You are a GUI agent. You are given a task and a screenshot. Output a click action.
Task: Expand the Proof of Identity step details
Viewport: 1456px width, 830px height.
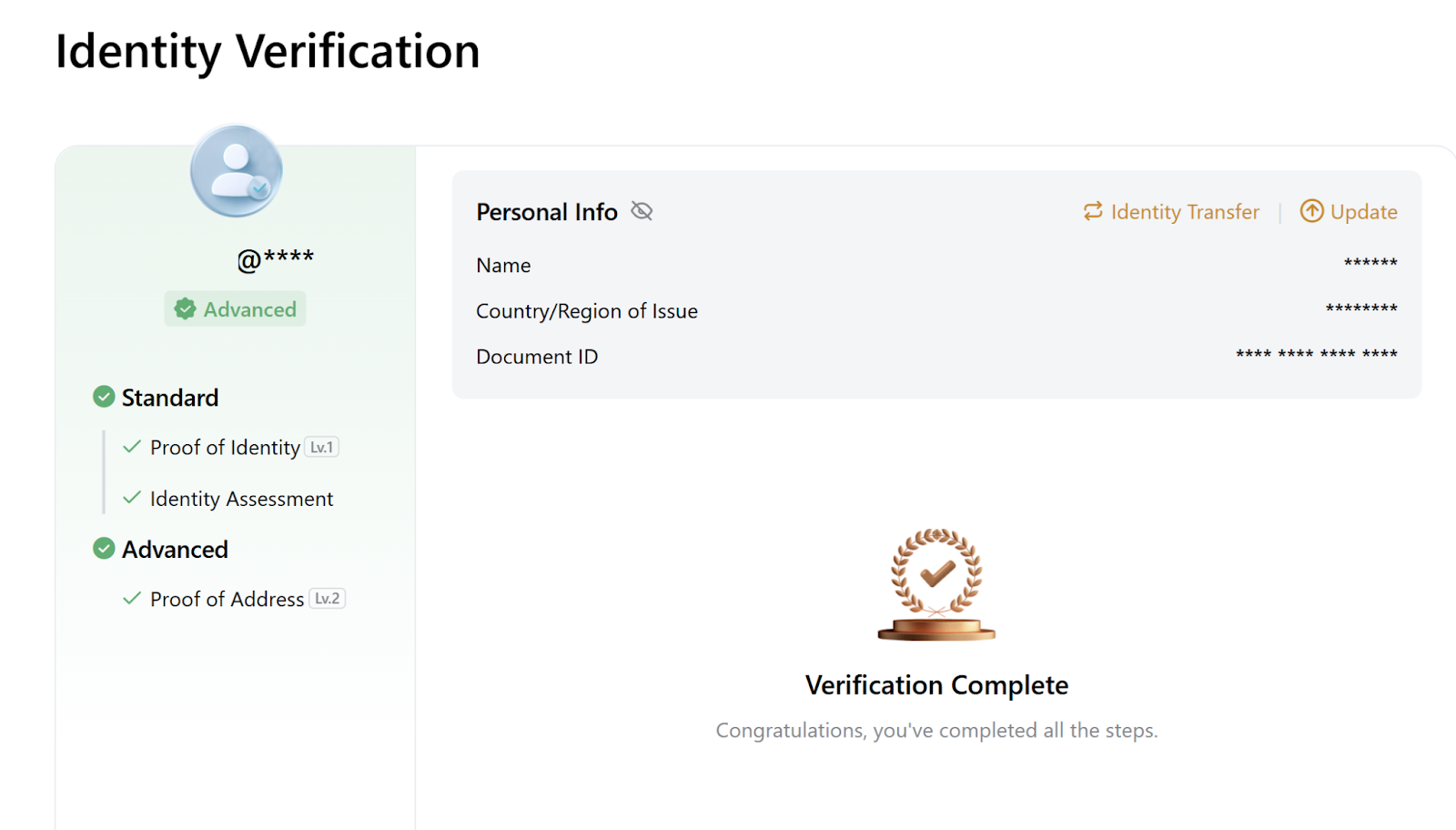(224, 447)
